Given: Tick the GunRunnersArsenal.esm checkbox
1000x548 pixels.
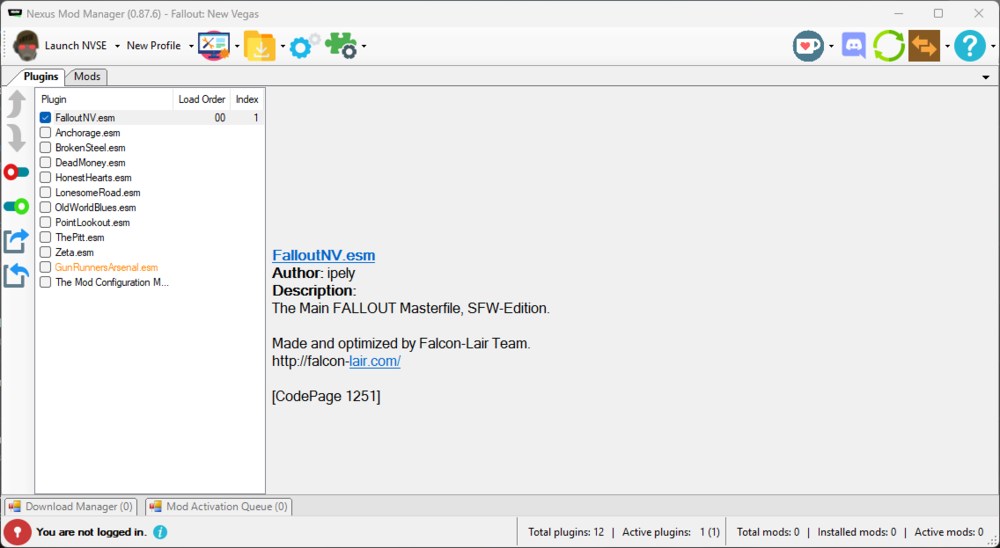Looking at the screenshot, I should click(x=45, y=267).
